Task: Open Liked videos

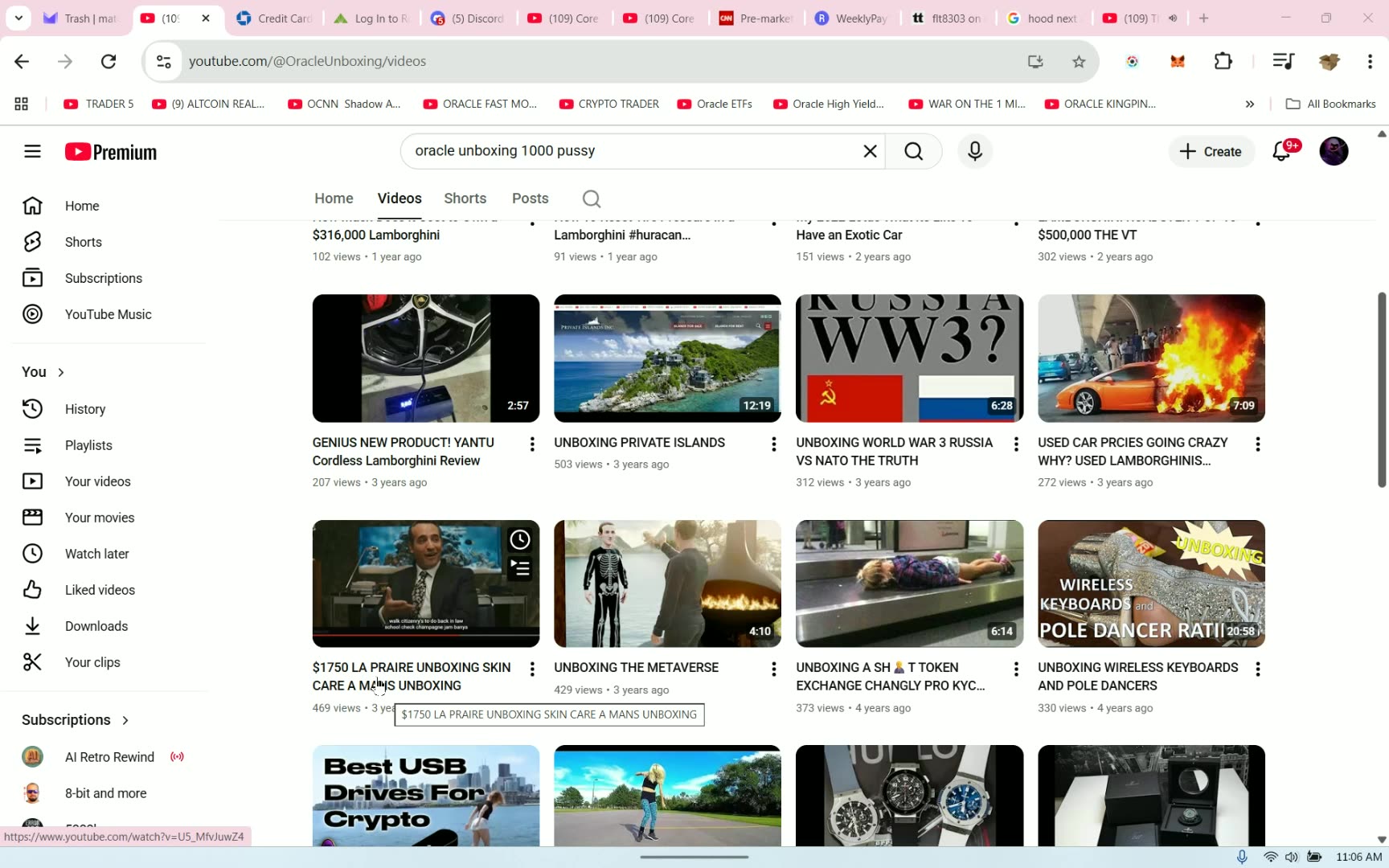Action: 100,590
